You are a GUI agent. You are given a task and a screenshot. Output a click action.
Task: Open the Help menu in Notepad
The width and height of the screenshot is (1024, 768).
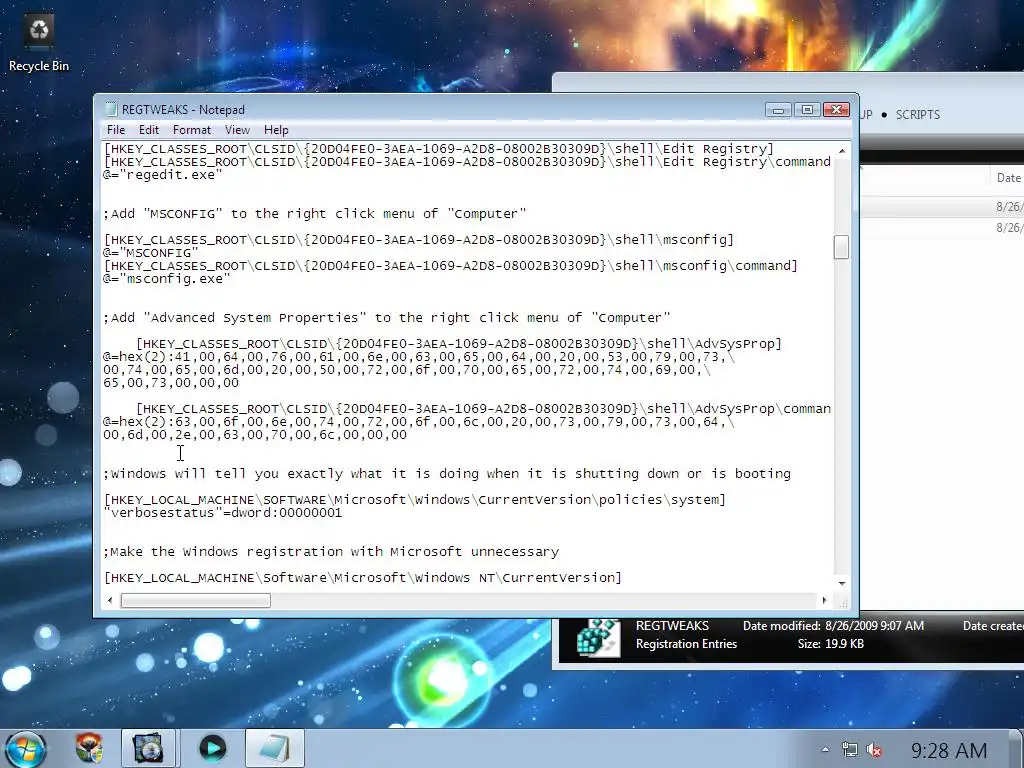pos(276,130)
